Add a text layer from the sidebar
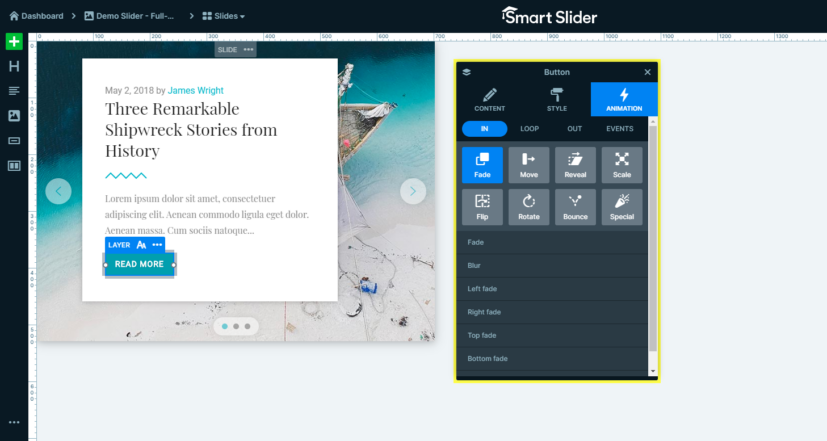Image resolution: width=827 pixels, height=441 pixels. tap(14, 91)
